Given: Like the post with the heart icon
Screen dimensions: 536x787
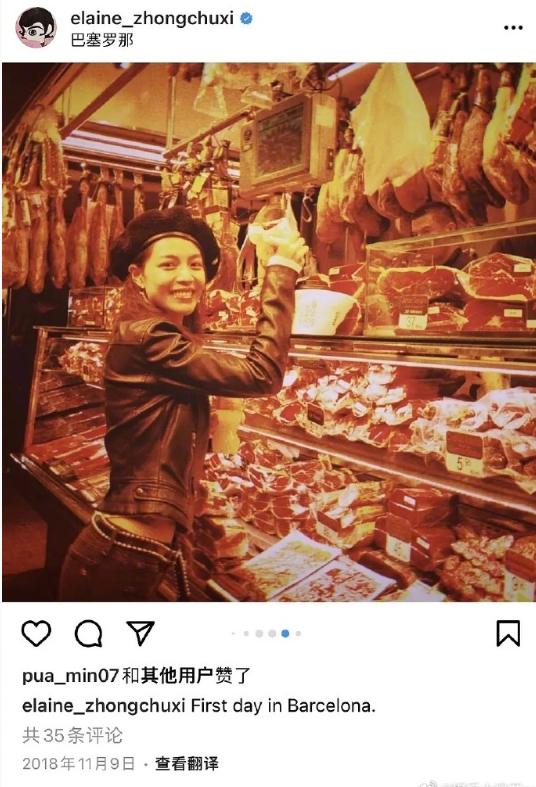Looking at the screenshot, I should point(37,633).
